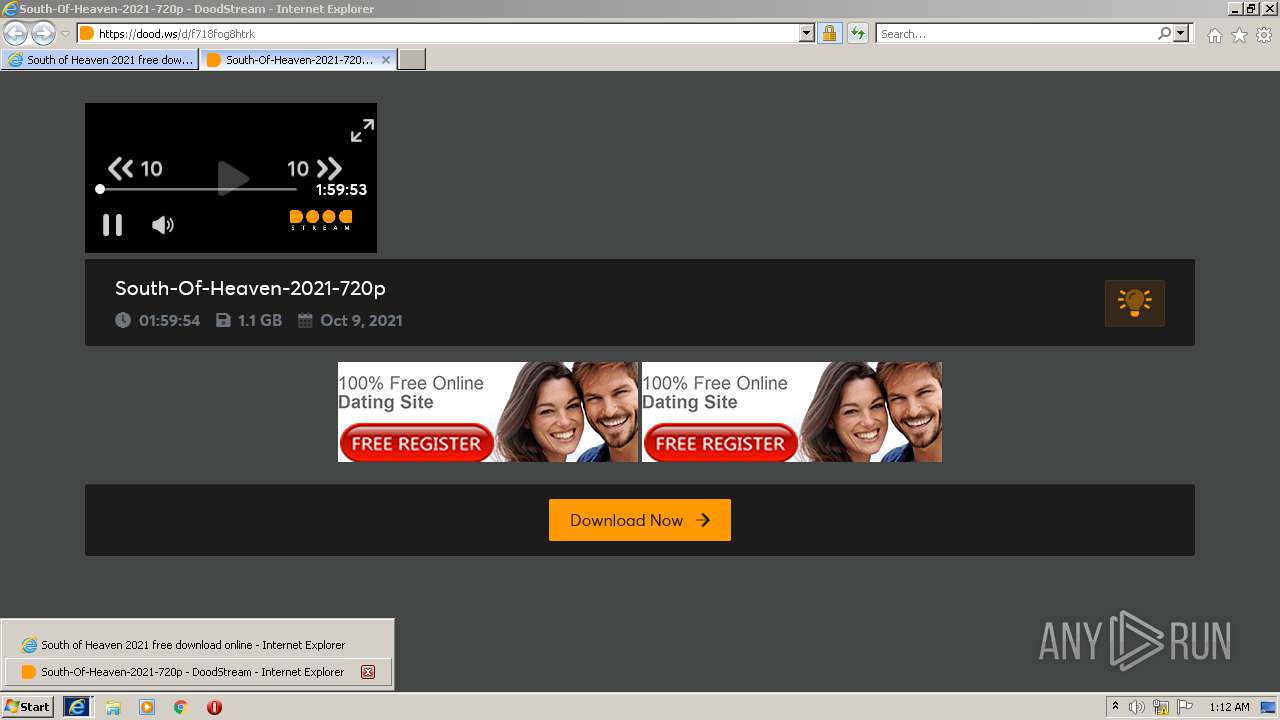Click the center play button overlay
This screenshot has width=1280, height=720.
[x=233, y=179]
